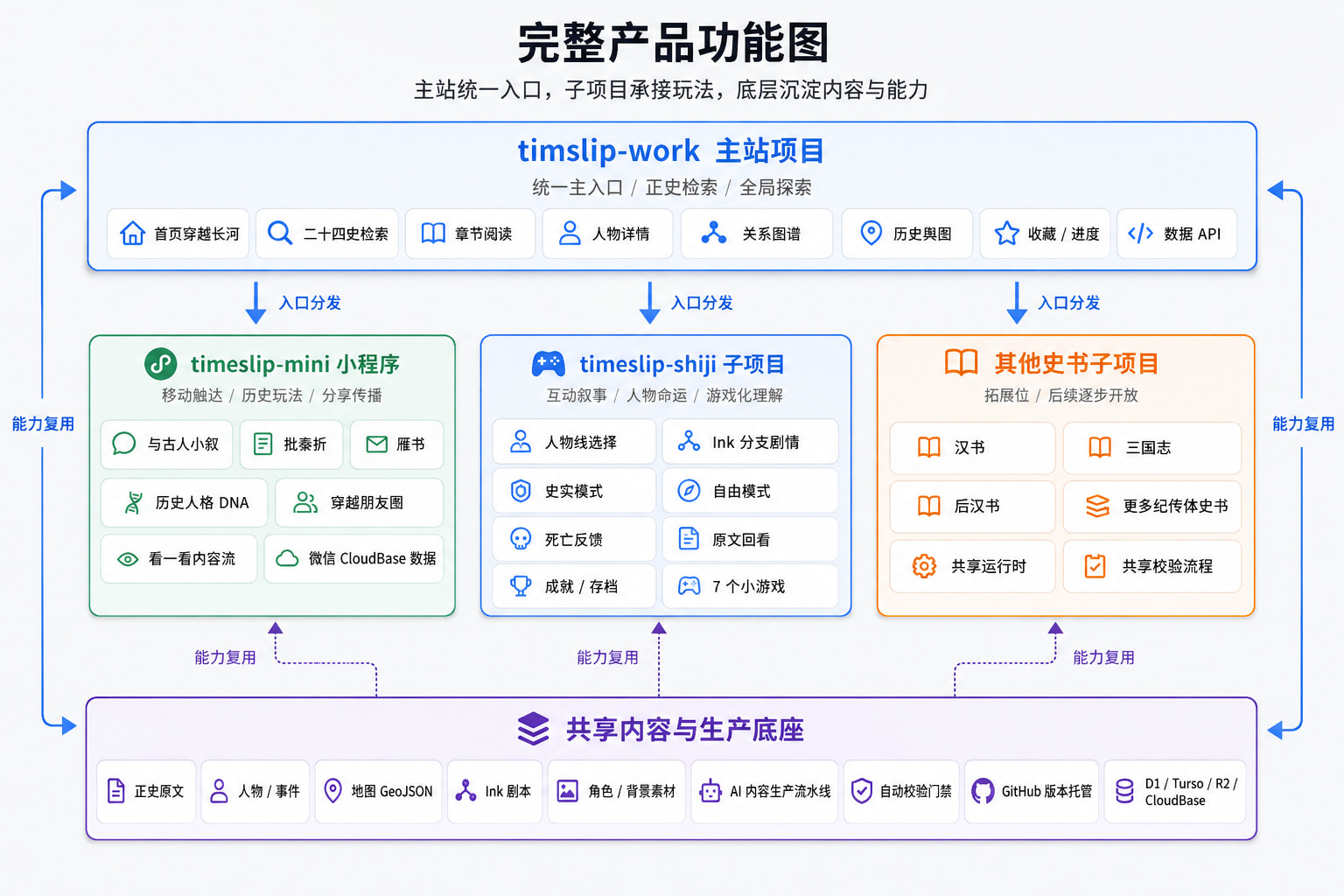Click the stacked layers icon in 更多纪传体史书
The width and height of the screenshot is (1344, 896).
[1097, 507]
